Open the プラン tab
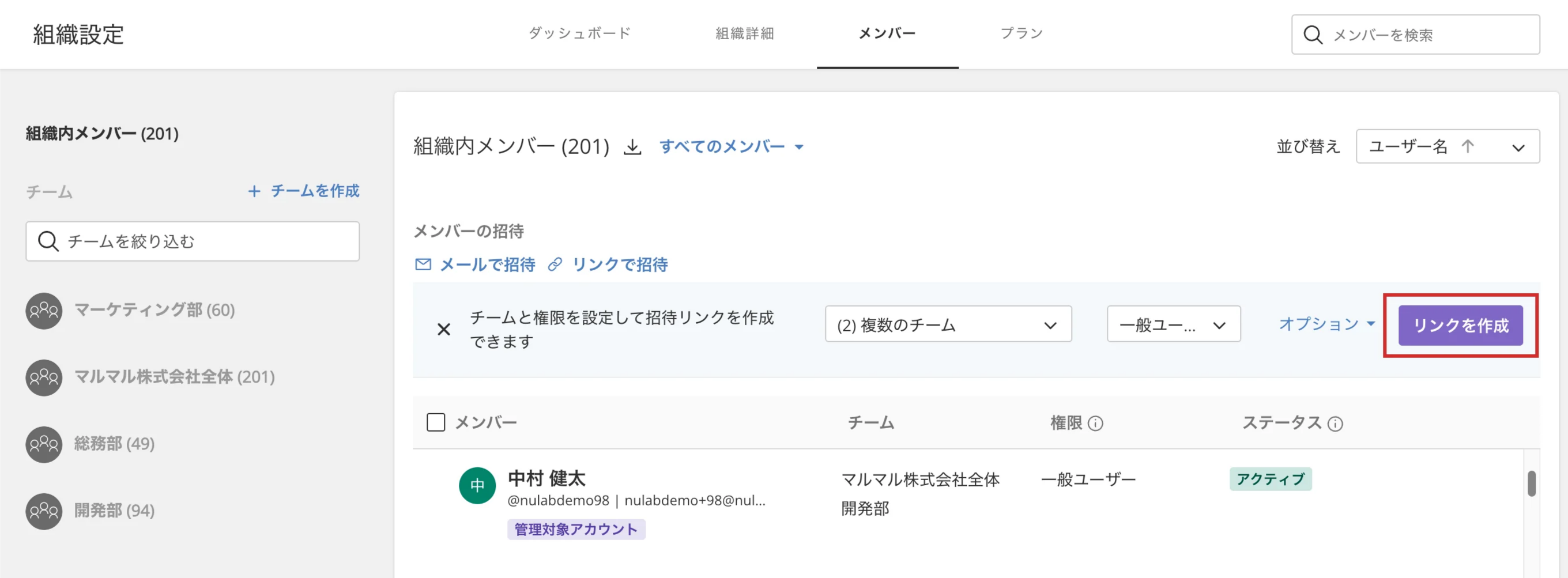This screenshot has height=578, width=1568. (1022, 33)
